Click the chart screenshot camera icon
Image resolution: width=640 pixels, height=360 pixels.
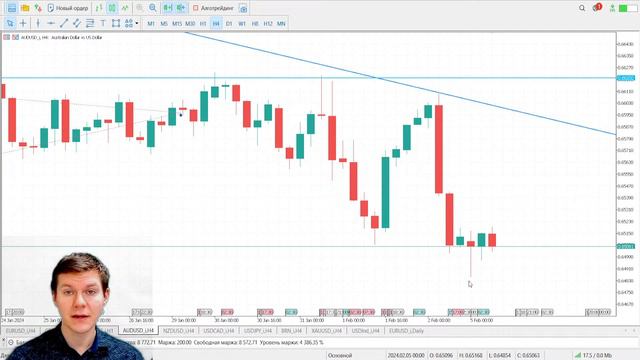[243, 8]
